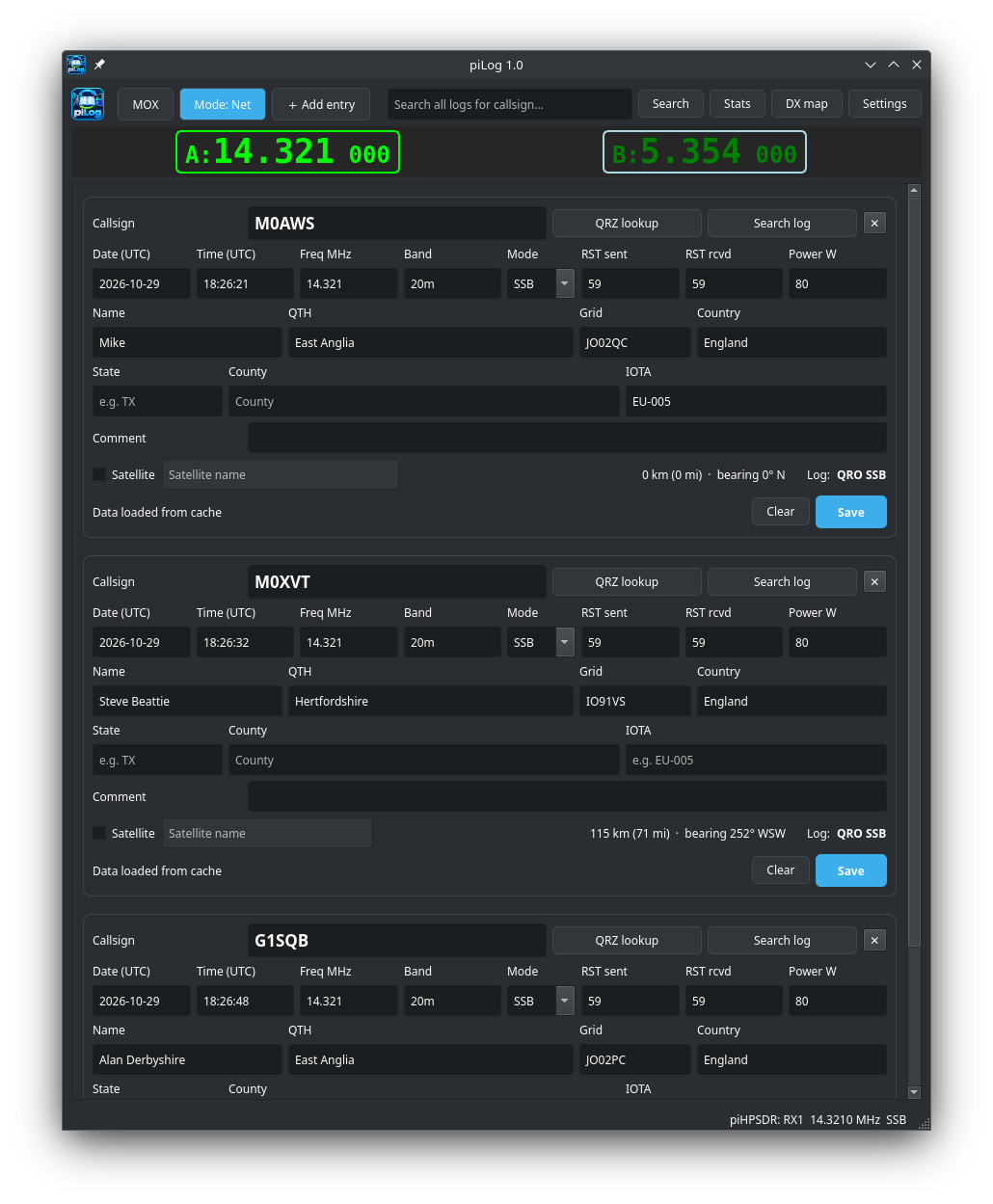Click the vertical scrollbar thumb
This screenshot has height=1204, width=993.
pos(914,573)
